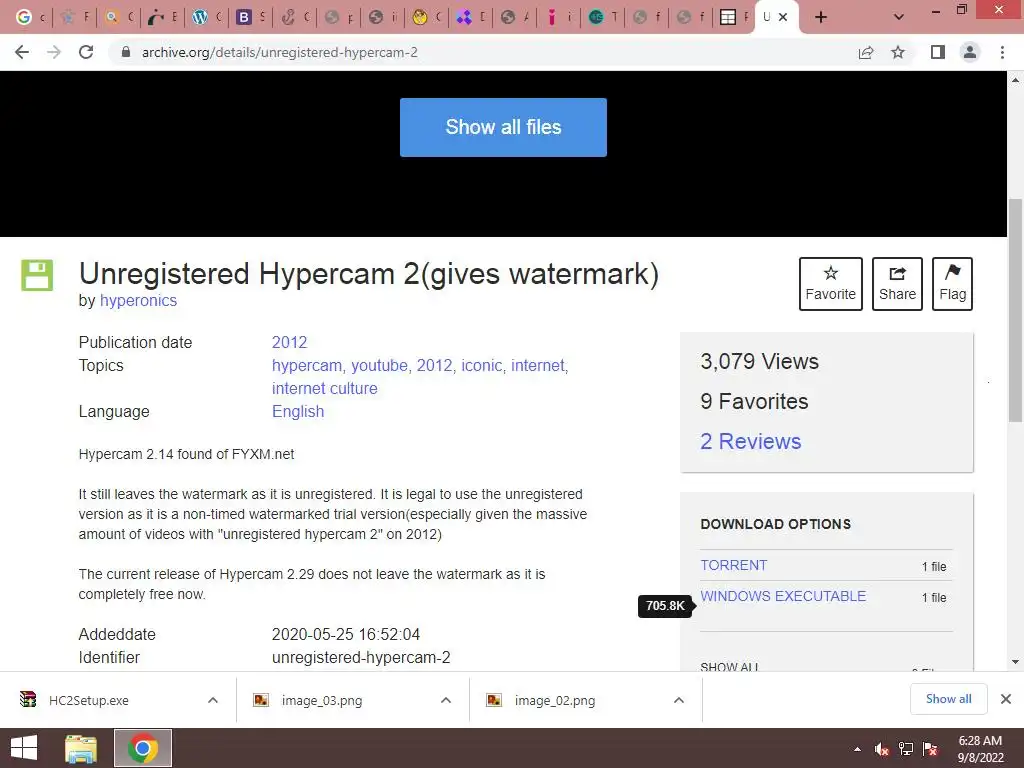Go forward one page
This screenshot has width=1024, height=768.
click(54, 52)
